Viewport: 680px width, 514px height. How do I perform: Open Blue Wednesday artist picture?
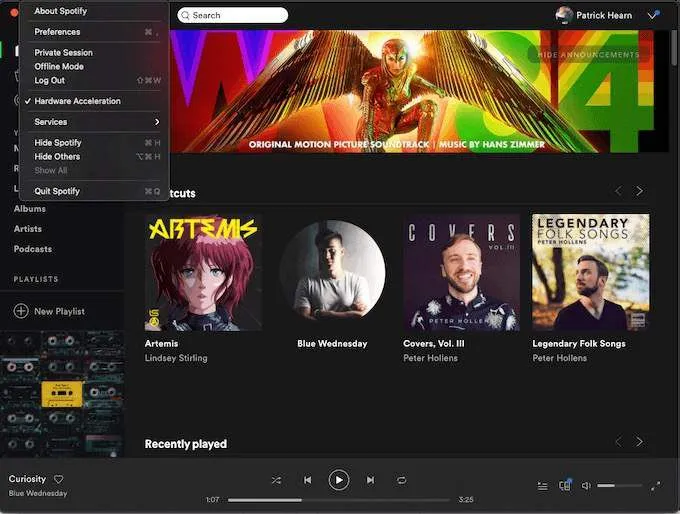click(332, 272)
